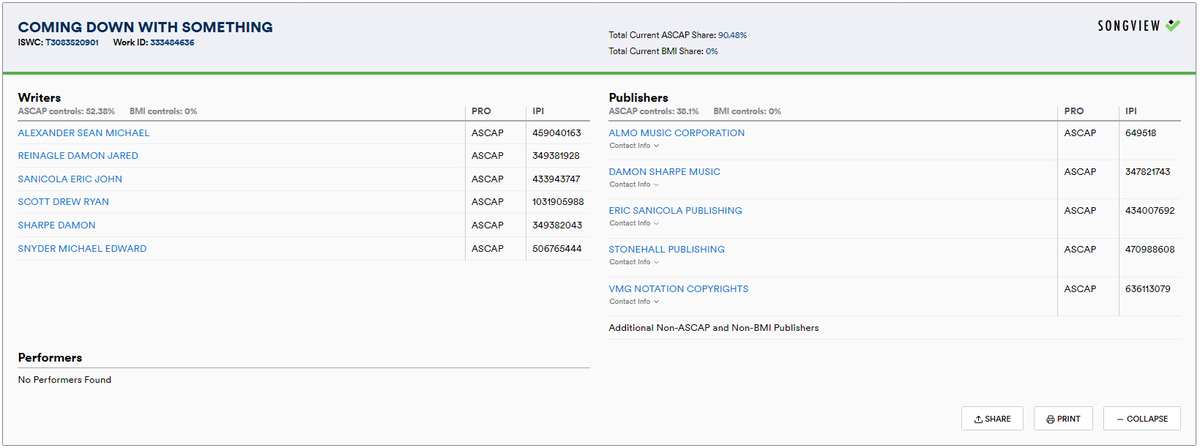Screen dimensions: 1200x448
Task: Expand Contact Info under VMG Notation Copyrights
Action: click(x=634, y=302)
